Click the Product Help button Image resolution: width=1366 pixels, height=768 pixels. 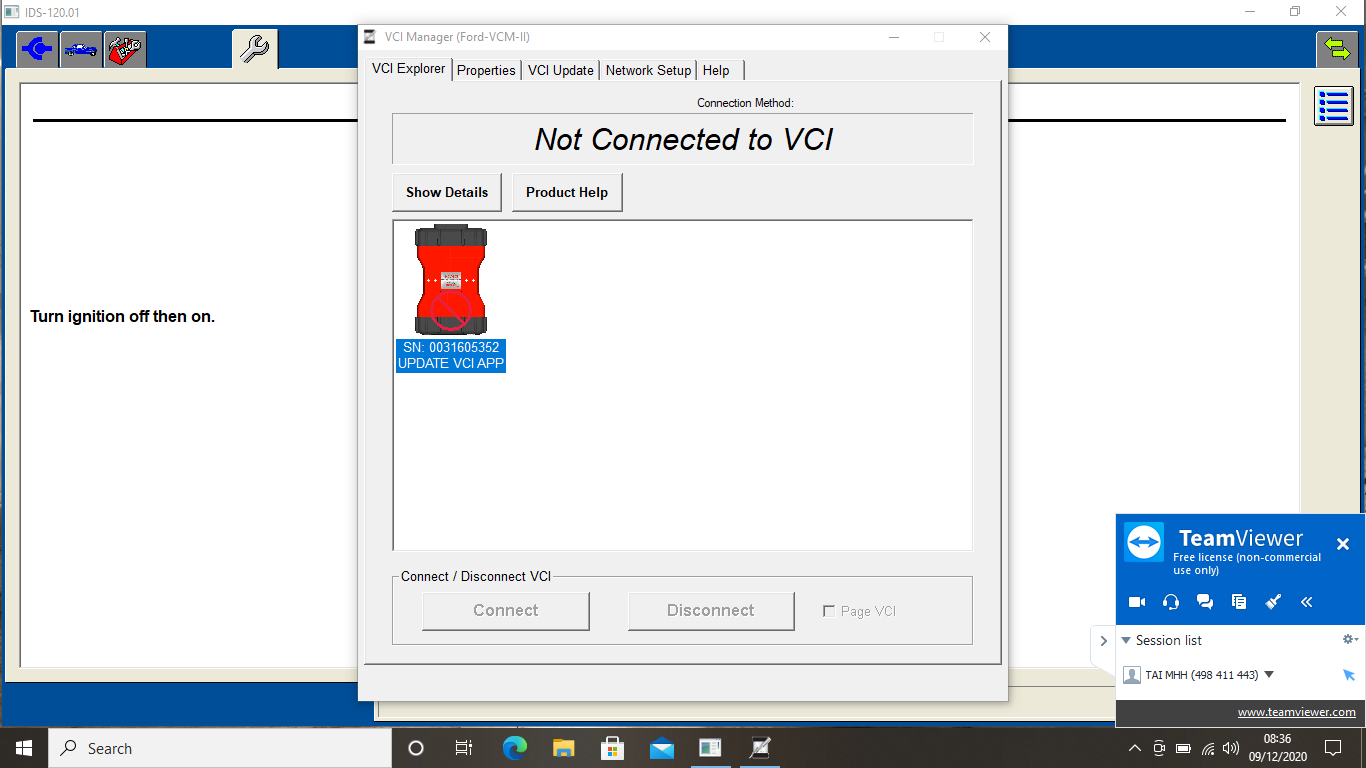[x=567, y=192]
